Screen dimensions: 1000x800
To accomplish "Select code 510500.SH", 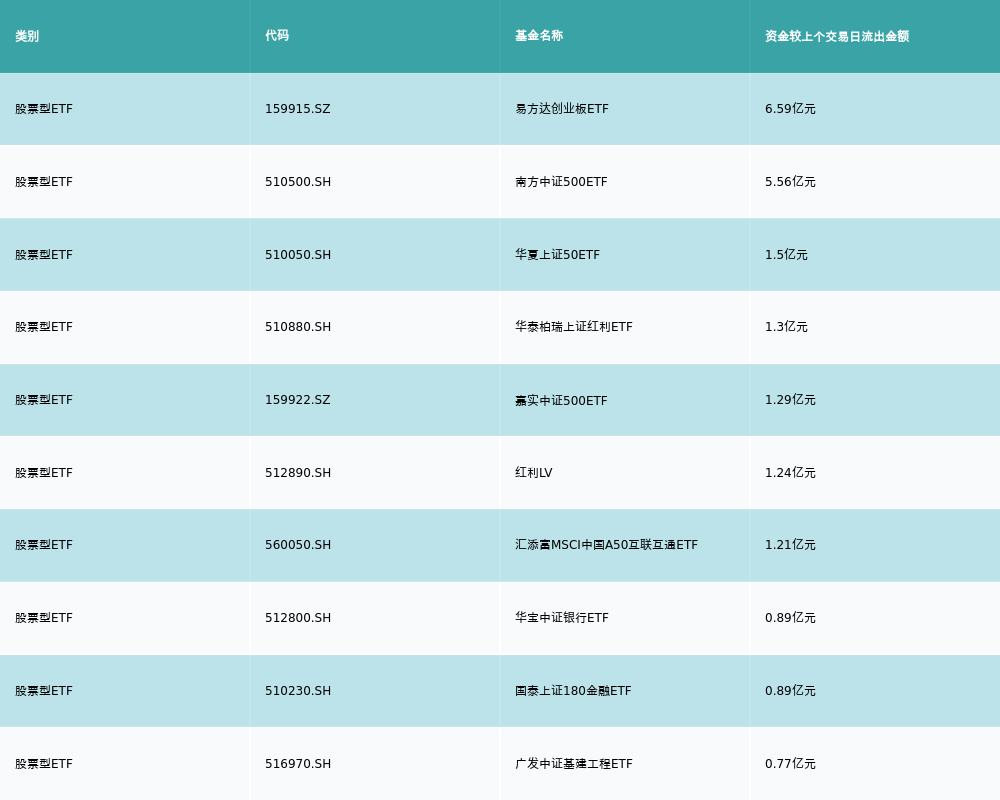I will tap(298, 182).
